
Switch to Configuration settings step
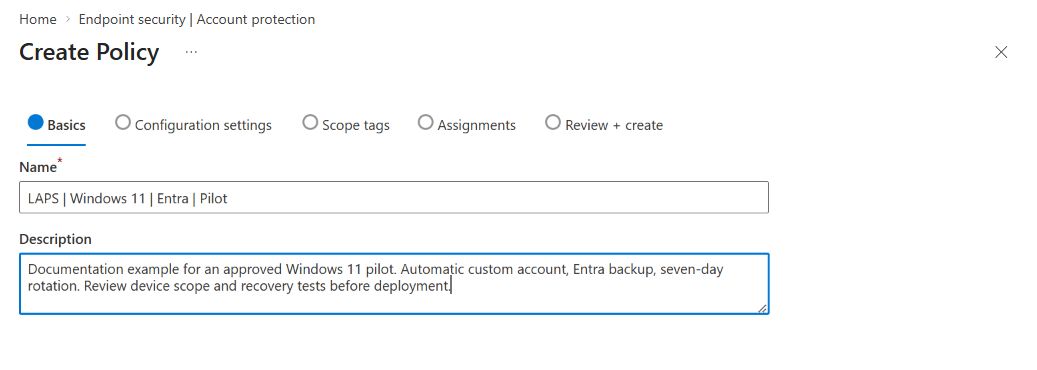[193, 124]
